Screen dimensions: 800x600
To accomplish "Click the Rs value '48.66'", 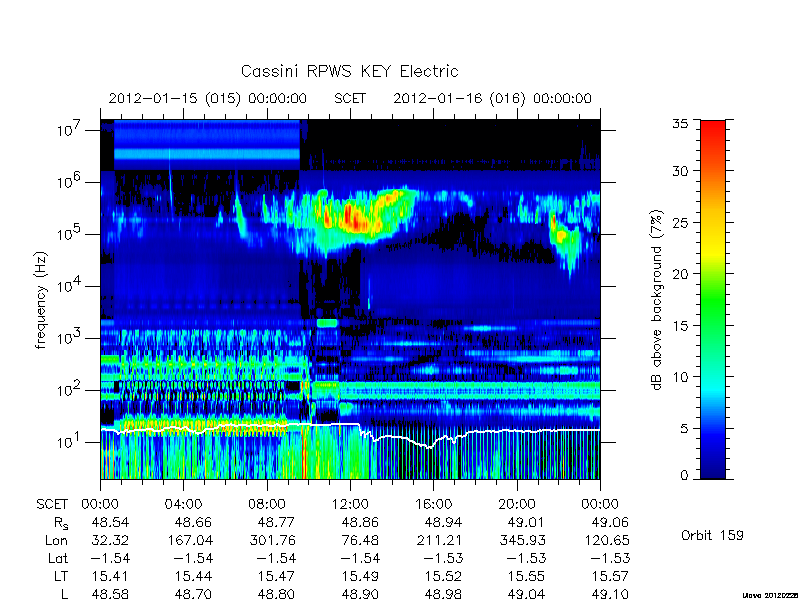I will (x=193, y=522).
